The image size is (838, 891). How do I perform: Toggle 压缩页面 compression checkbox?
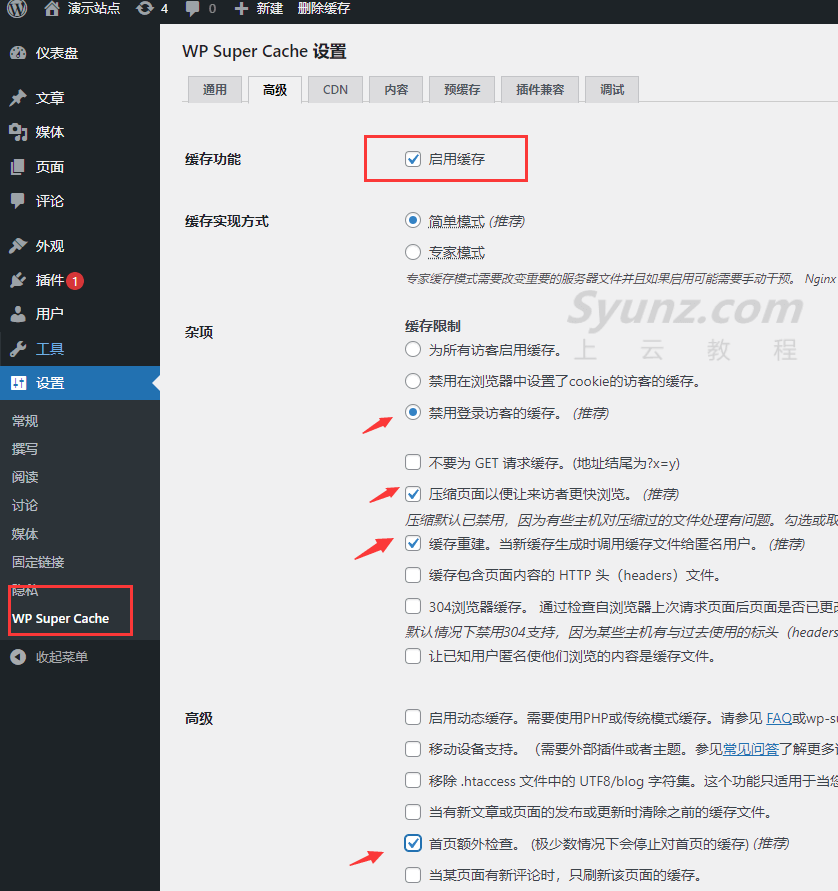coord(413,494)
